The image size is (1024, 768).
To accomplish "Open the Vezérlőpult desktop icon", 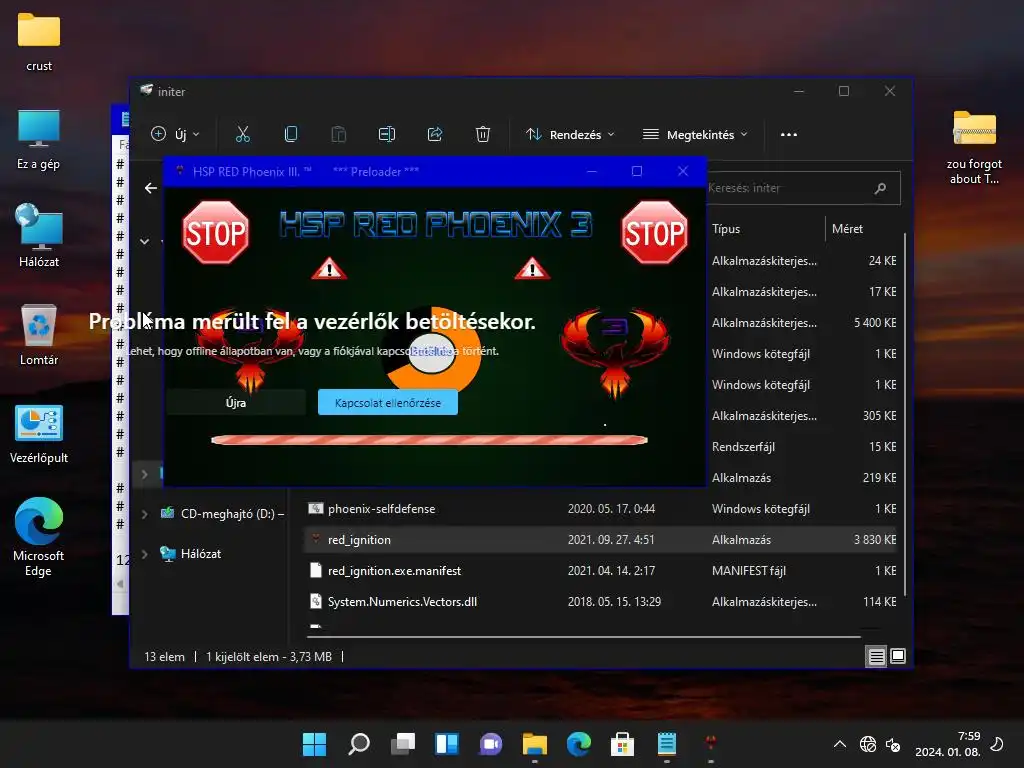I will pyautogui.click(x=39, y=434).
